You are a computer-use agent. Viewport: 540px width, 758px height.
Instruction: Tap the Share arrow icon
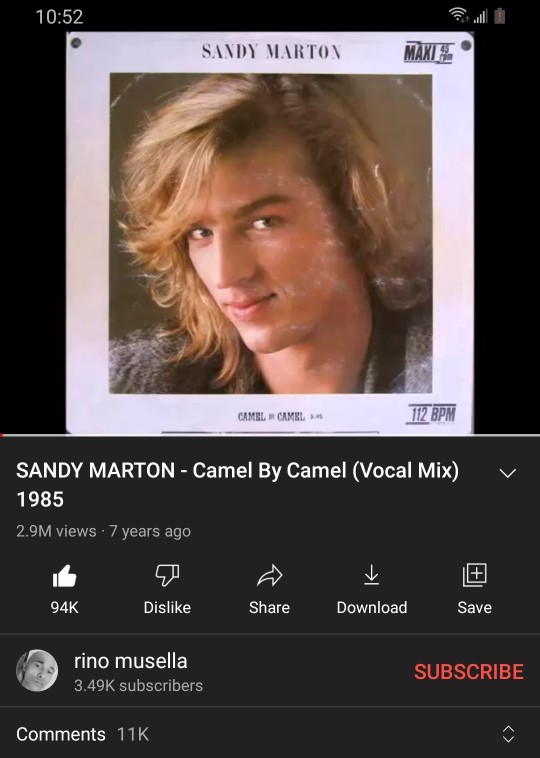[x=269, y=575]
